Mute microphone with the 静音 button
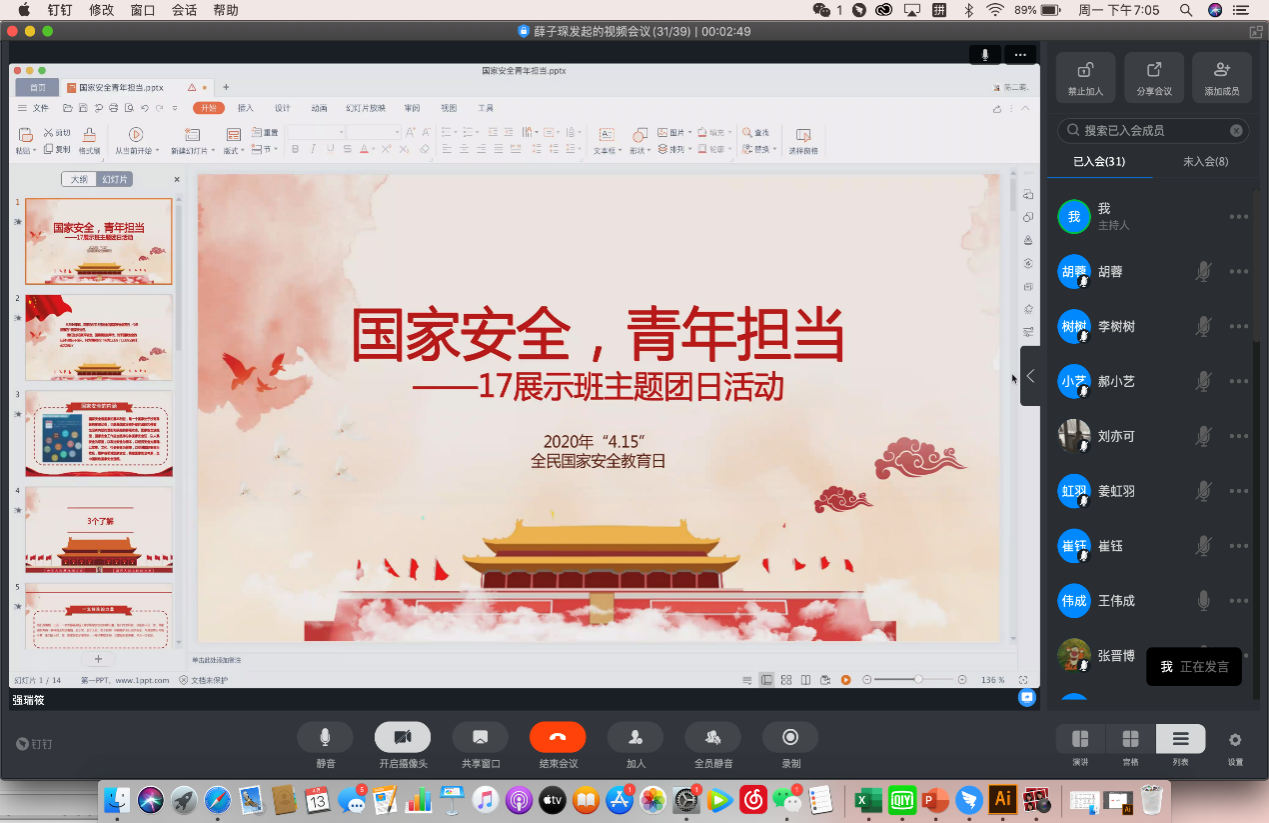Viewport: 1269px width, 823px height. [325, 738]
